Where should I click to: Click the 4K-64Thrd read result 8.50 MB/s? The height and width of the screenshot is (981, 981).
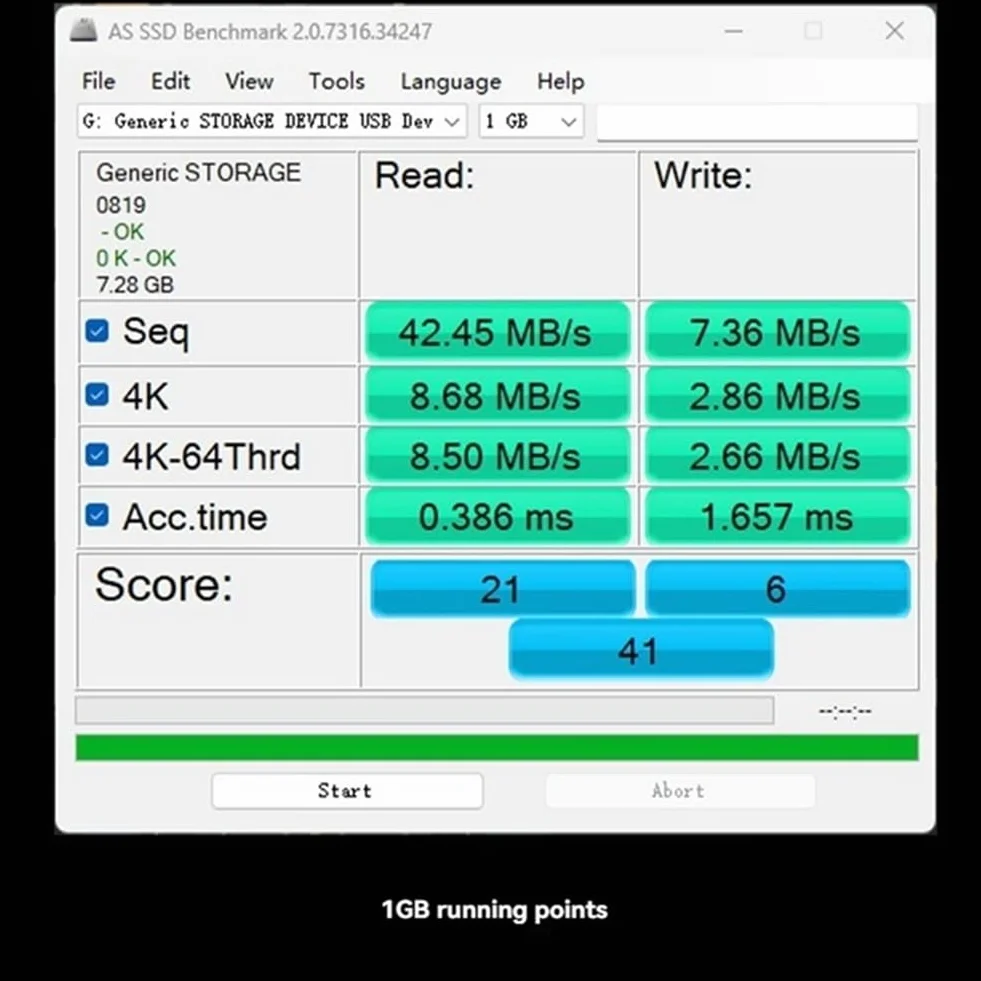coord(497,455)
